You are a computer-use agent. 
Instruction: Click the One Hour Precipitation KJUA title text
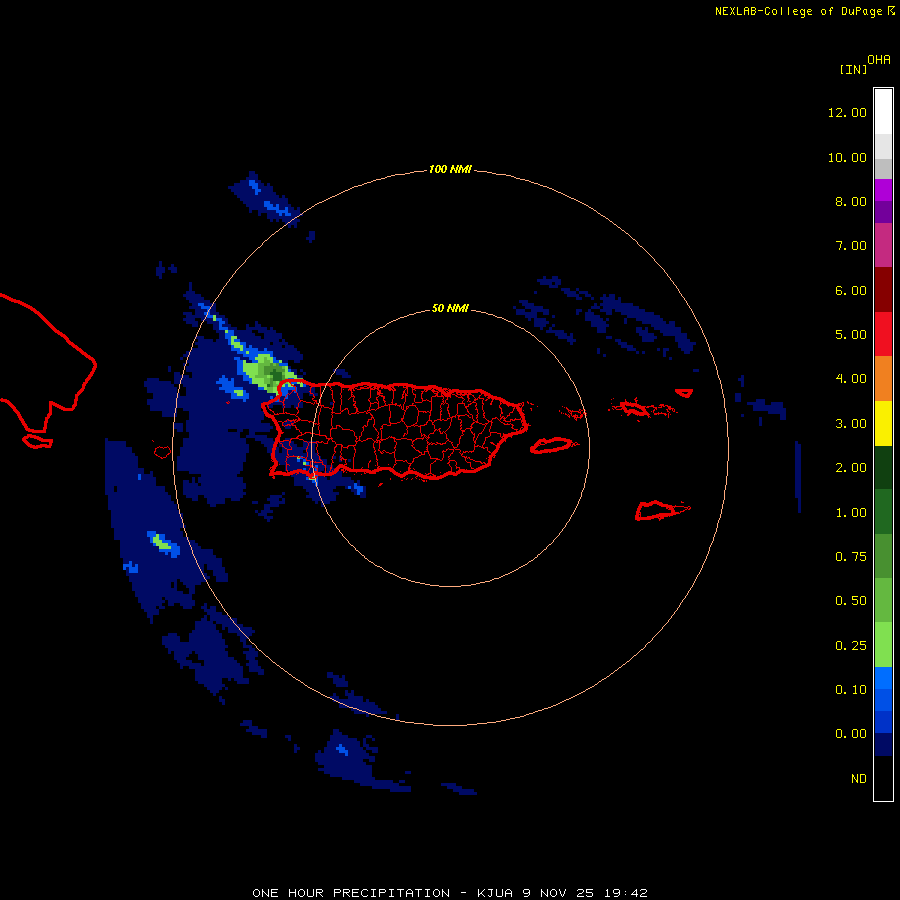click(x=450, y=893)
